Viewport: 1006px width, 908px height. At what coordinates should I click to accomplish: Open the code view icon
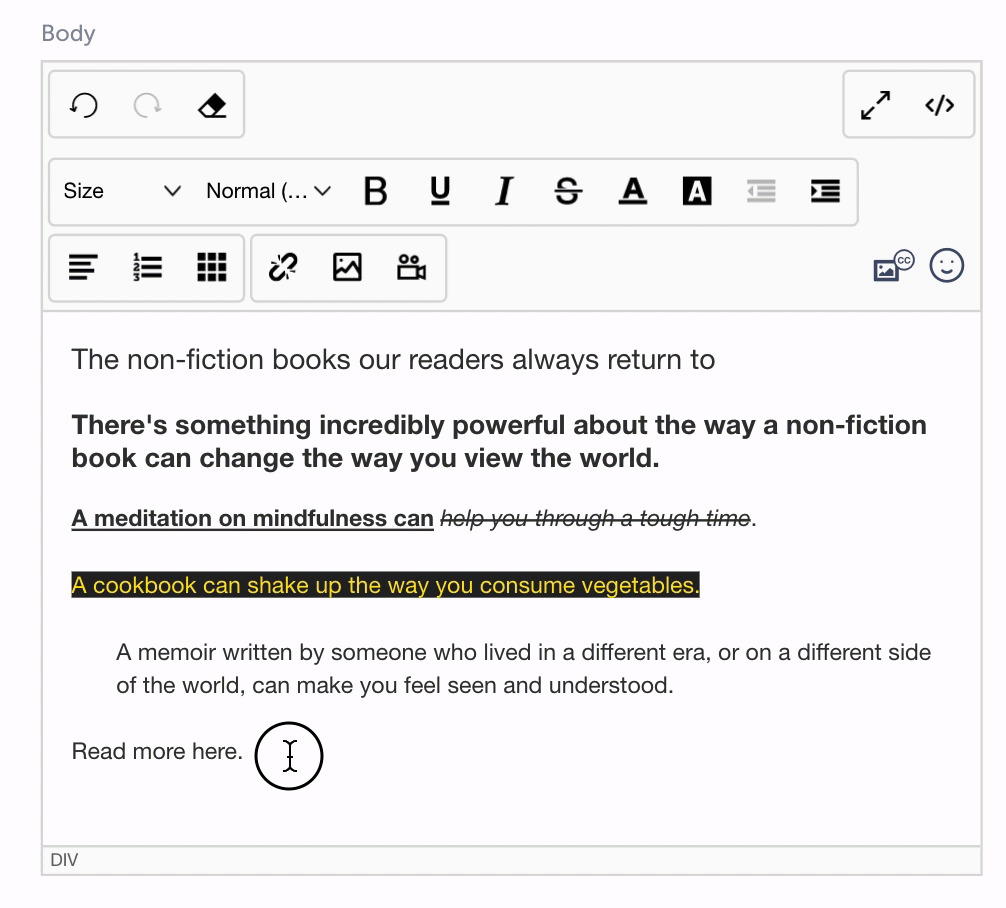pos(939,105)
